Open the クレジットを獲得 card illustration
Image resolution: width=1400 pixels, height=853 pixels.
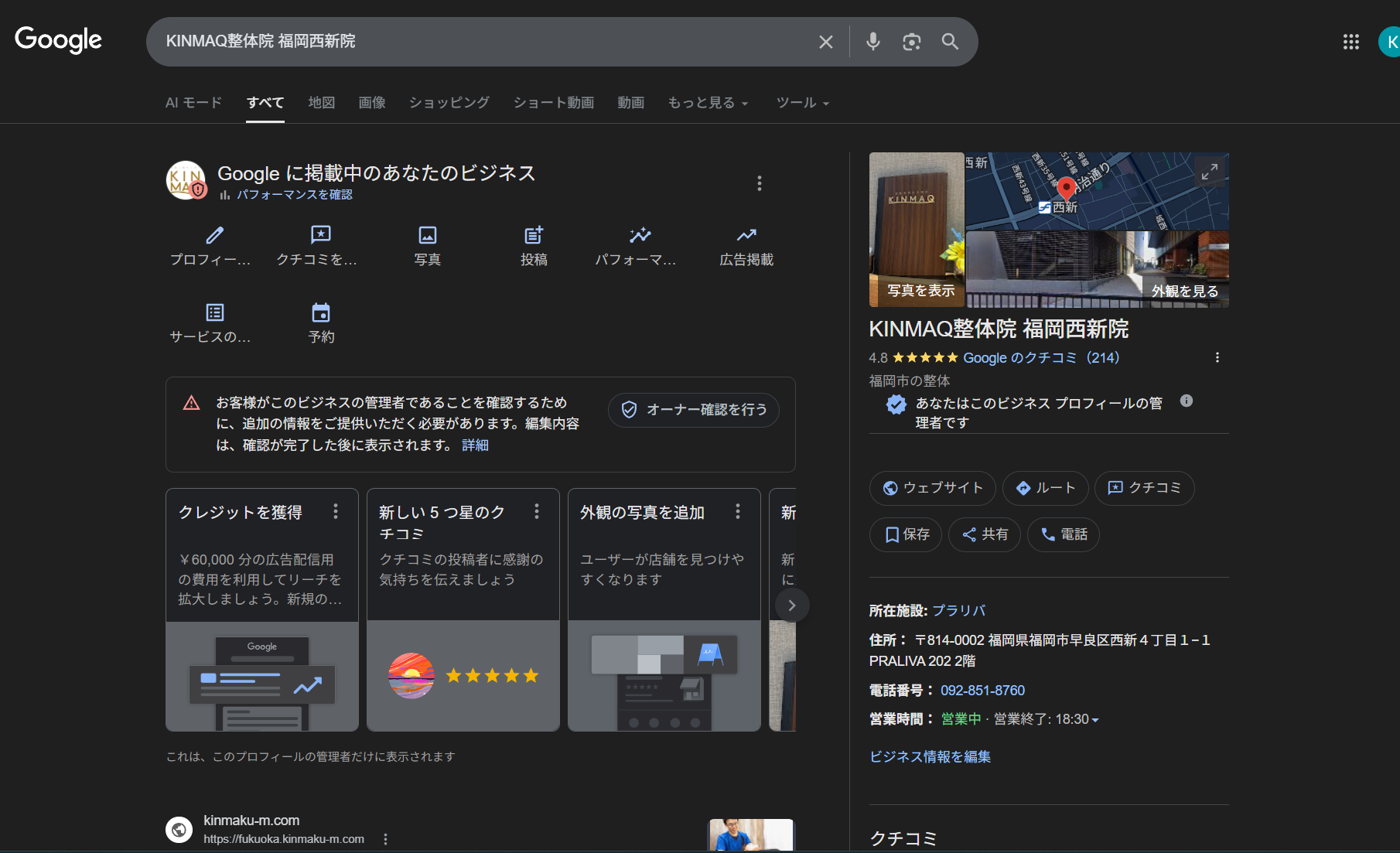tap(262, 676)
